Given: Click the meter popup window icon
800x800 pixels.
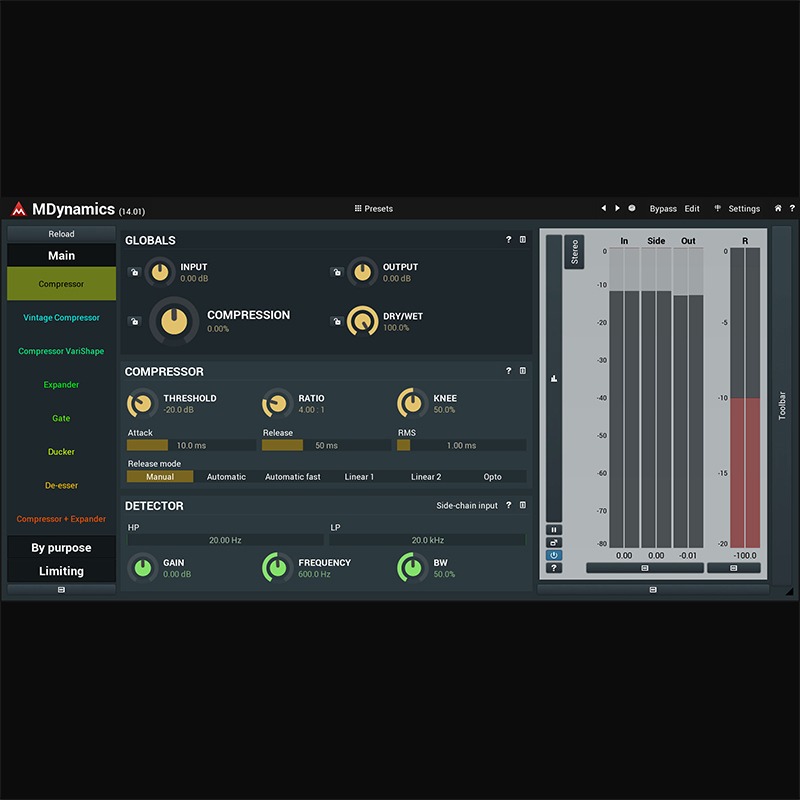Looking at the screenshot, I should (x=554, y=542).
